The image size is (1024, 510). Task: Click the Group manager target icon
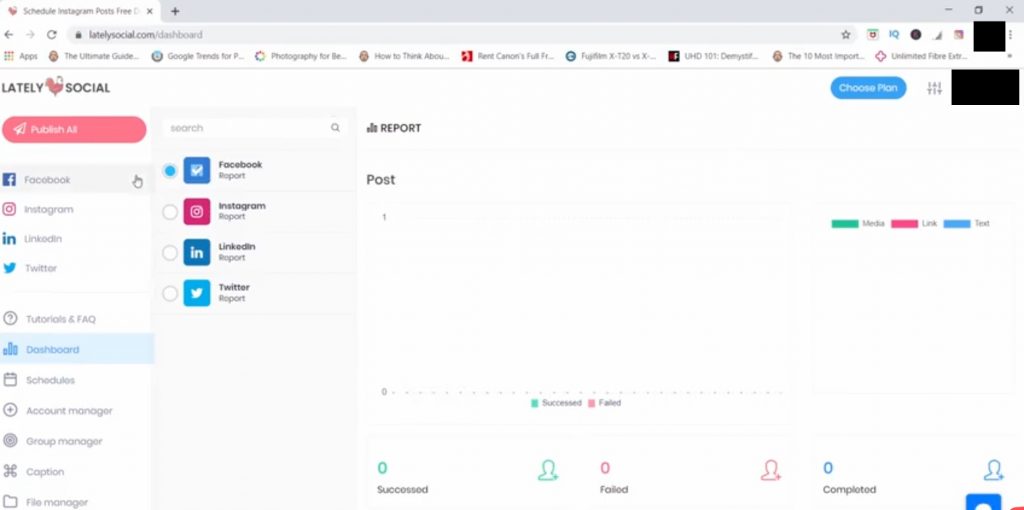(10, 441)
